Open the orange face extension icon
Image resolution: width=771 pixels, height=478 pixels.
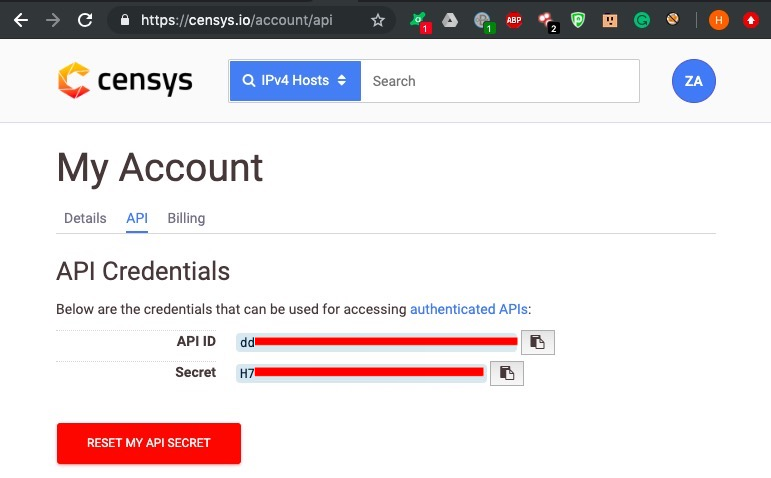click(x=610, y=20)
